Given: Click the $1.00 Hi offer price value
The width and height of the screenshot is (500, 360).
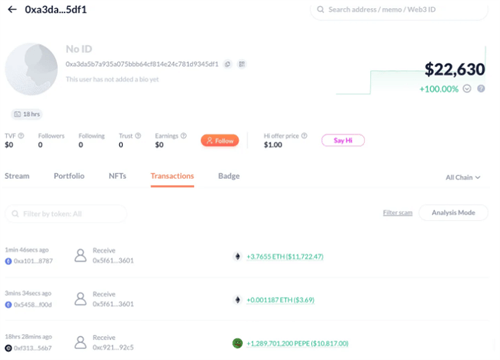Looking at the screenshot, I should tap(273, 145).
